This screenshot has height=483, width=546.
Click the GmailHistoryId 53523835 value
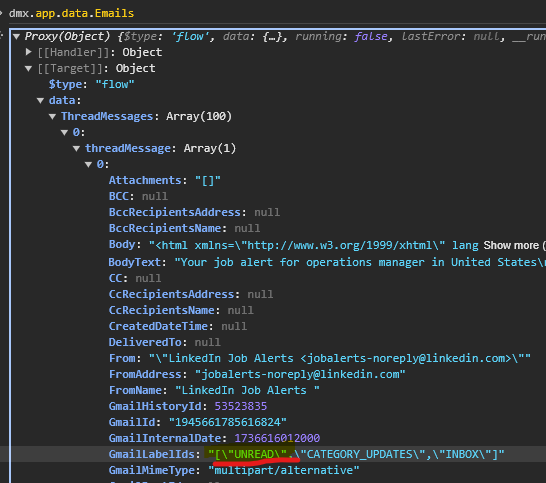[x=241, y=406]
